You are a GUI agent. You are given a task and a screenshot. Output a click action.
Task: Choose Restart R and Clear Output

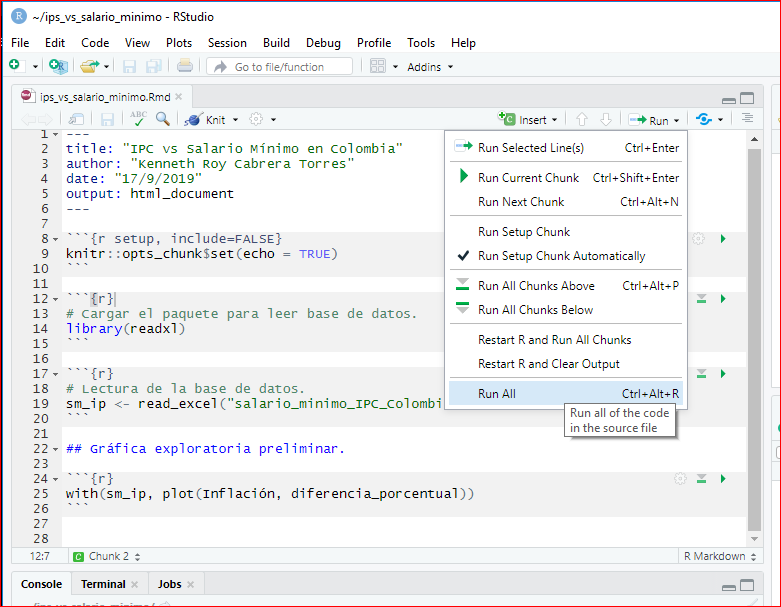pyautogui.click(x=566, y=364)
